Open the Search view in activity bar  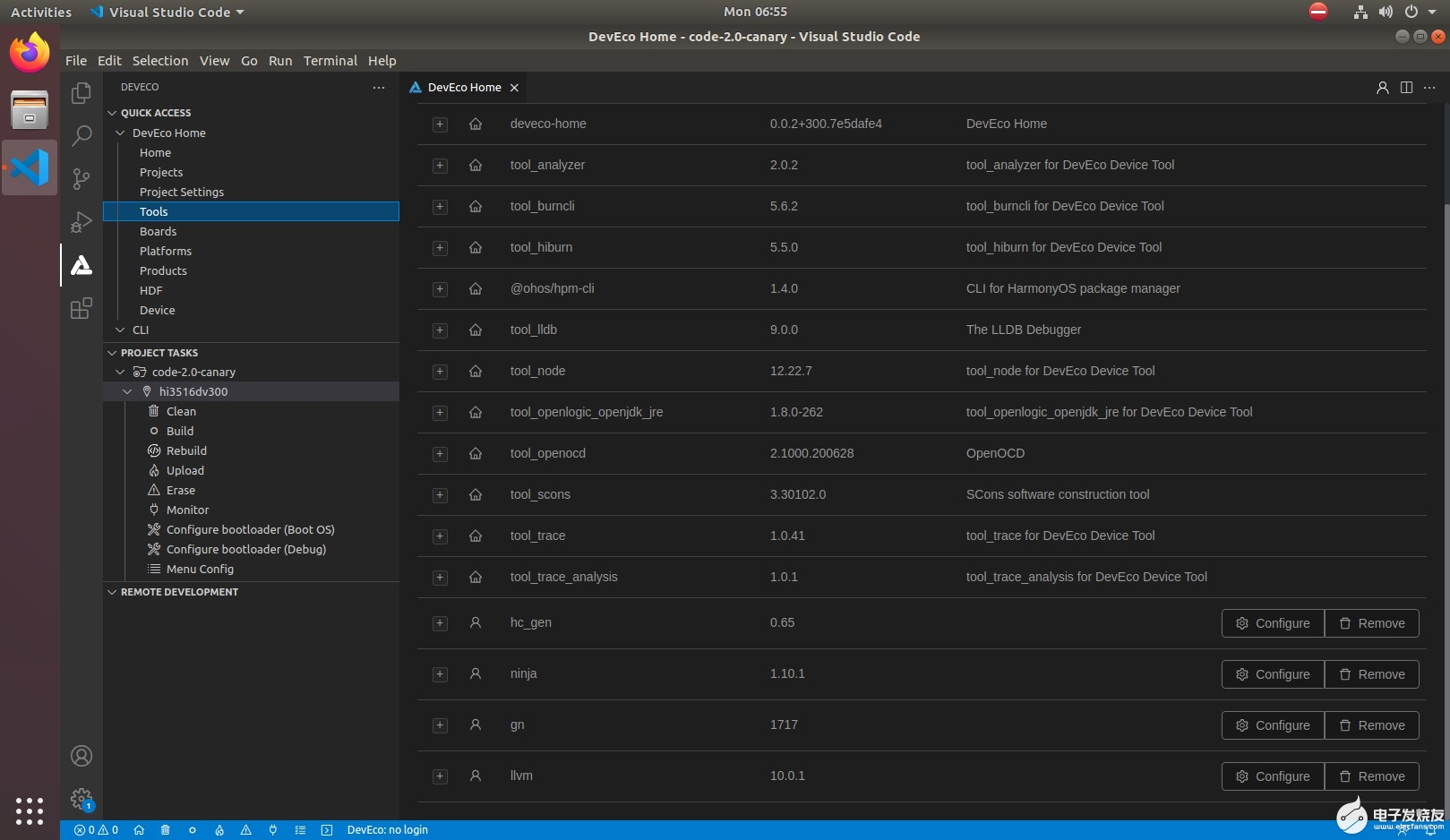point(82,135)
